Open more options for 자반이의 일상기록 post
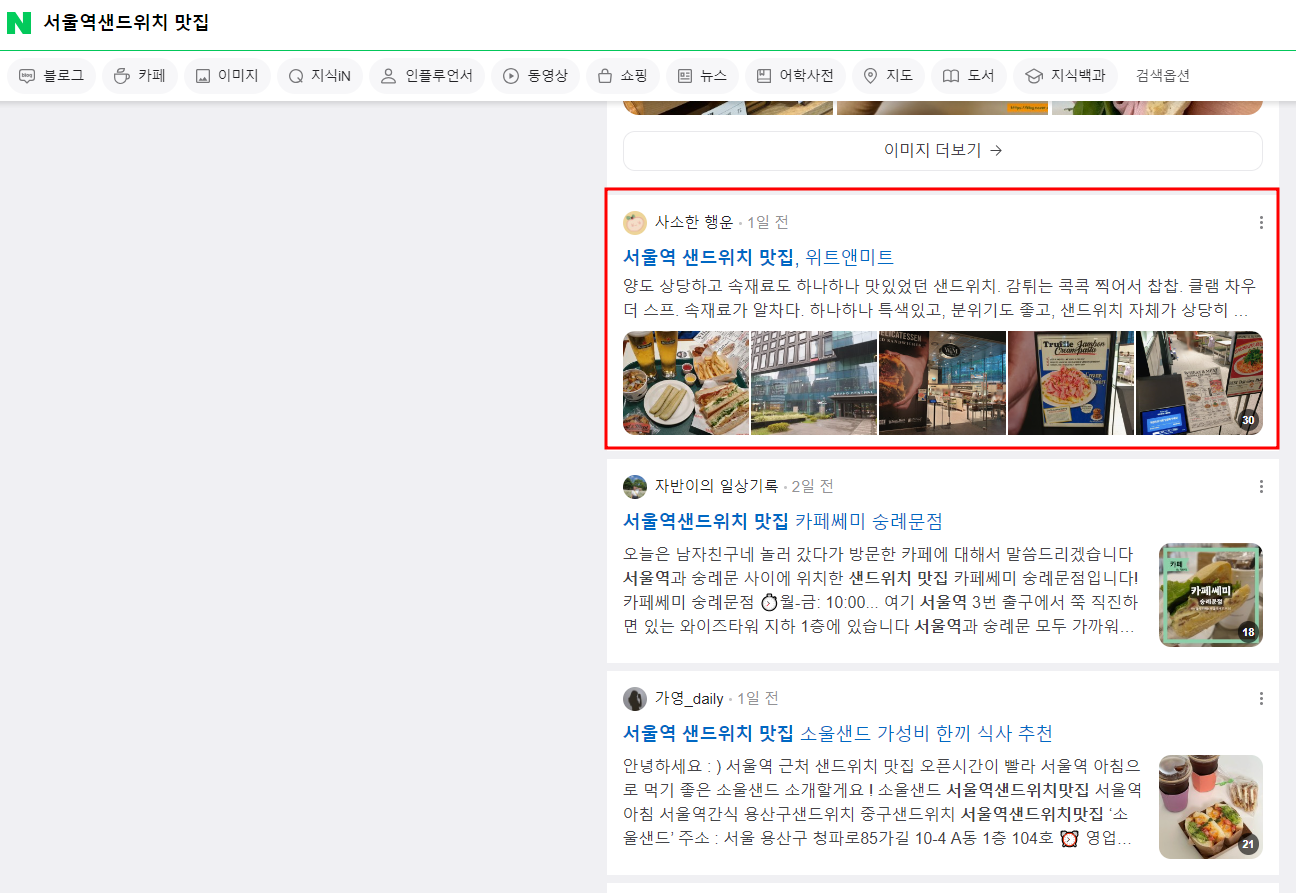1296x893 pixels. pos(1261,486)
